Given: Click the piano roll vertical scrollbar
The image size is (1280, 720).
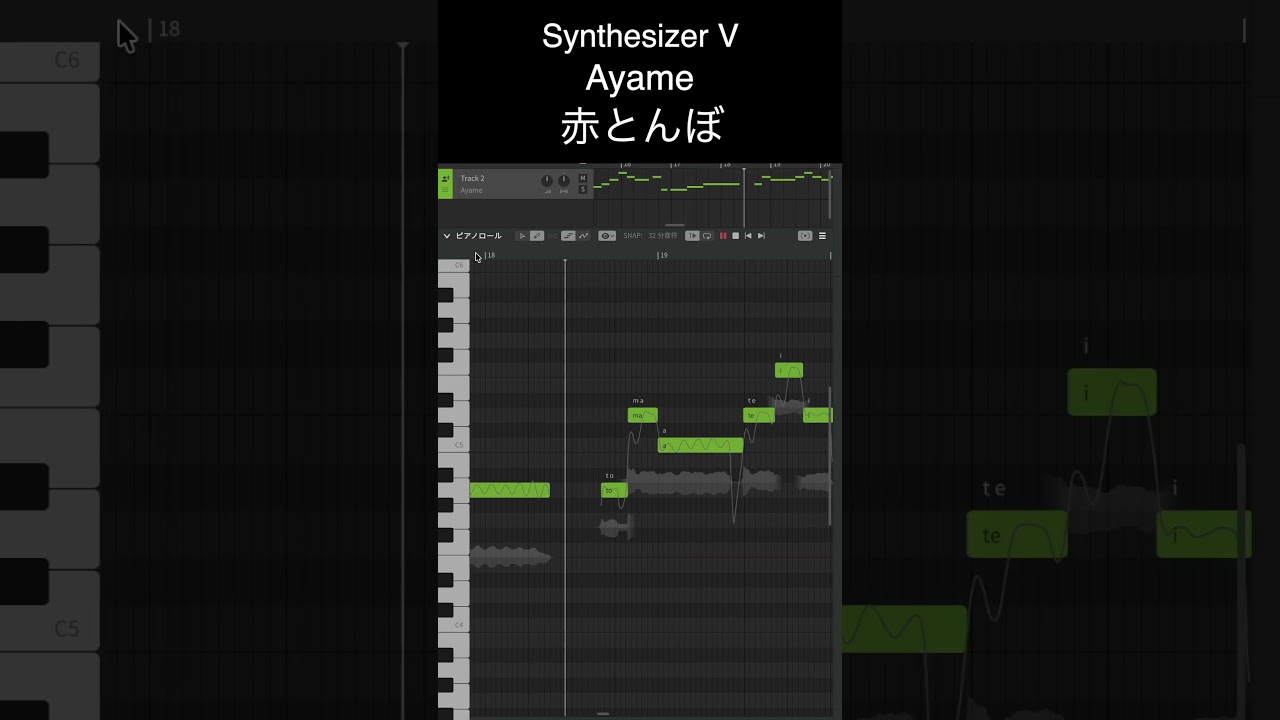Looking at the screenshot, I should (x=830, y=455).
